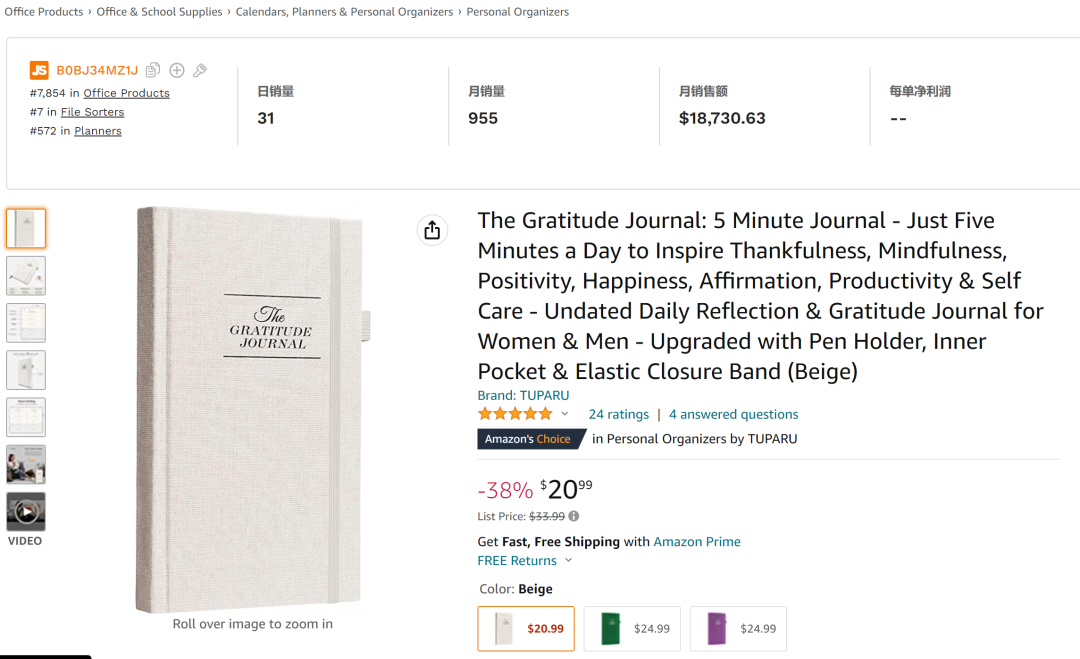Open the 4 answered questions link

pos(733,414)
